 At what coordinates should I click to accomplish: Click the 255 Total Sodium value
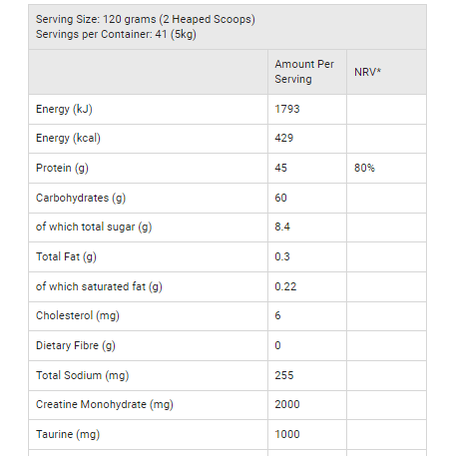(x=284, y=375)
